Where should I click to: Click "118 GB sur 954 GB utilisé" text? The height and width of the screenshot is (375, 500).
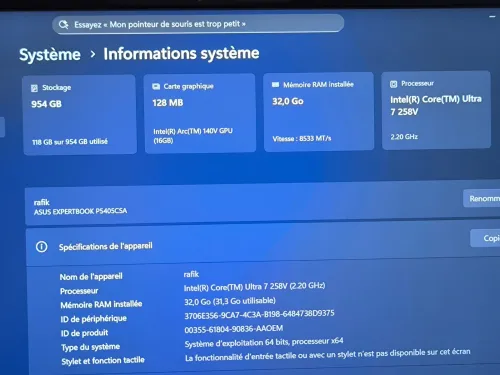tap(70, 142)
